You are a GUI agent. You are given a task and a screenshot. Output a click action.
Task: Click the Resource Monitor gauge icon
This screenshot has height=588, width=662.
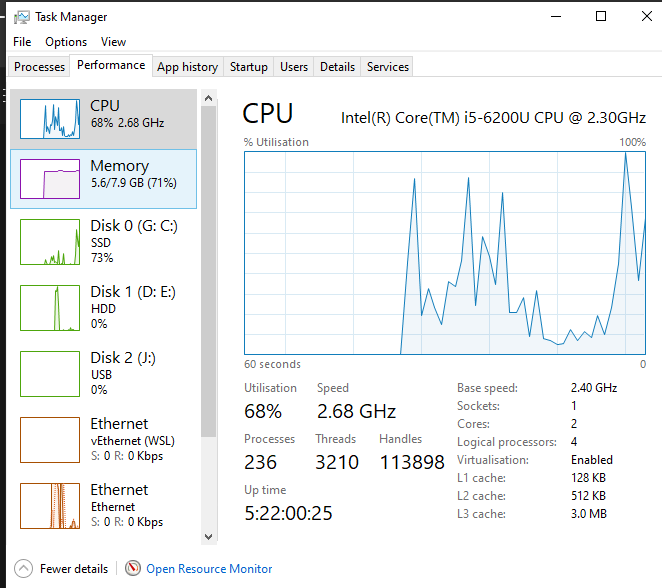pyautogui.click(x=133, y=568)
